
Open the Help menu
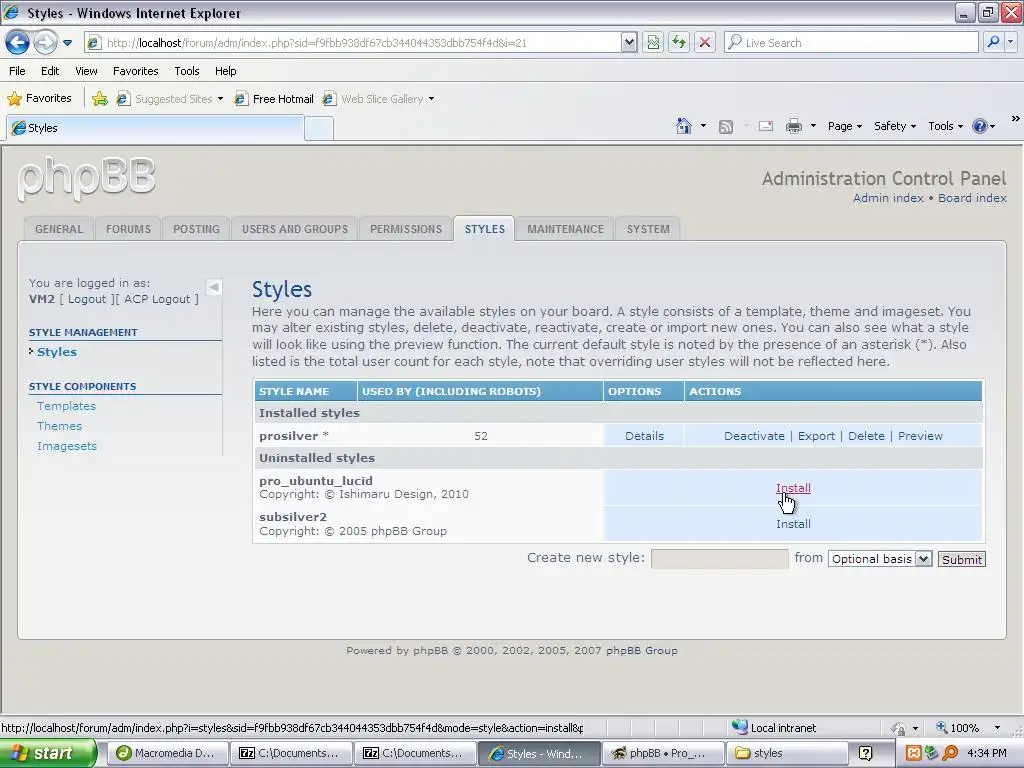225,71
